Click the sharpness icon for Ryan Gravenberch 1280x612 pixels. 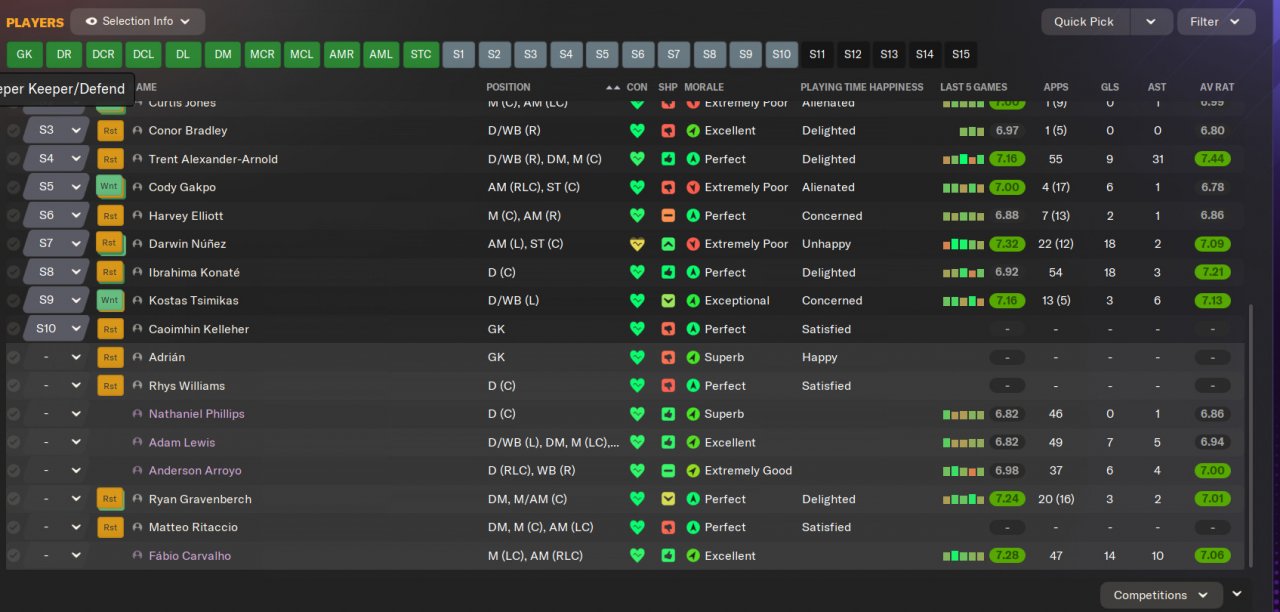tap(668, 499)
